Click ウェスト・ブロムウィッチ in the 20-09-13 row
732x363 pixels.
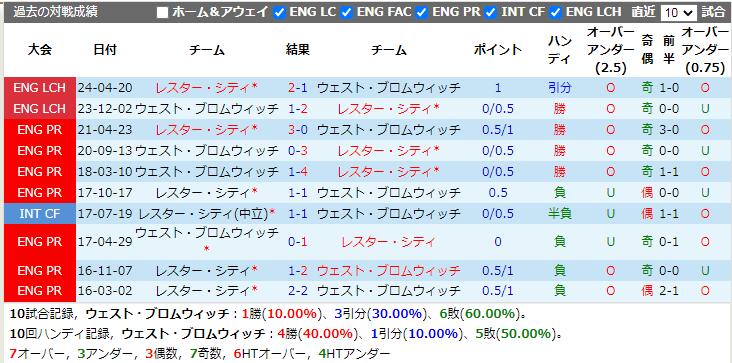[x=207, y=151]
